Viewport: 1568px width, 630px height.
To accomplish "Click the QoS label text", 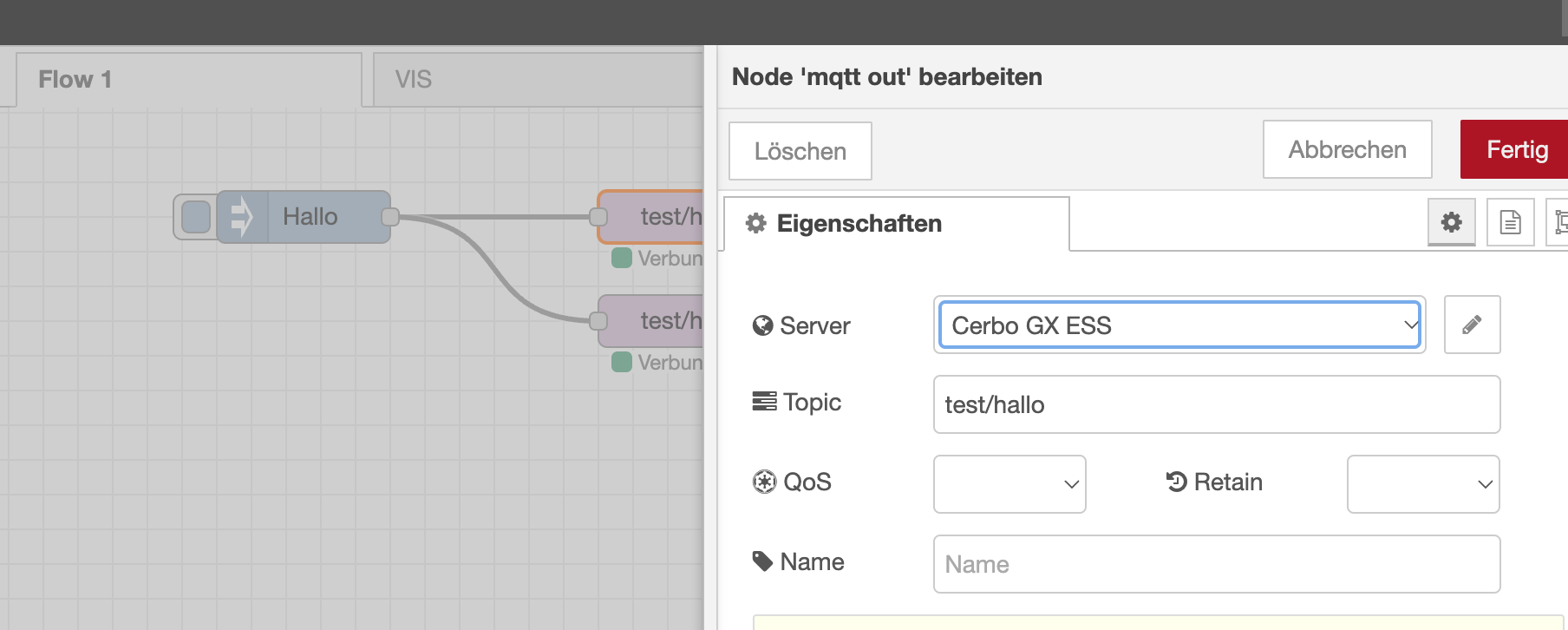I will [x=807, y=482].
